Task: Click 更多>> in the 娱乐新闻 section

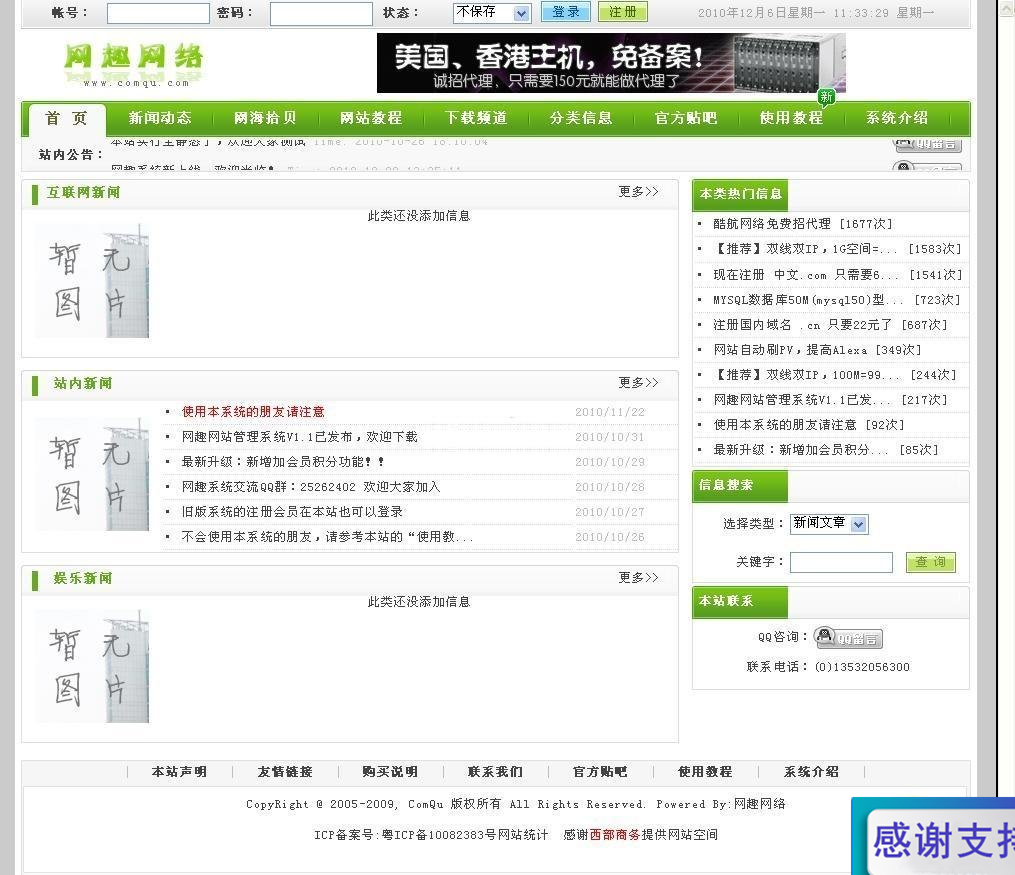Action: point(638,577)
